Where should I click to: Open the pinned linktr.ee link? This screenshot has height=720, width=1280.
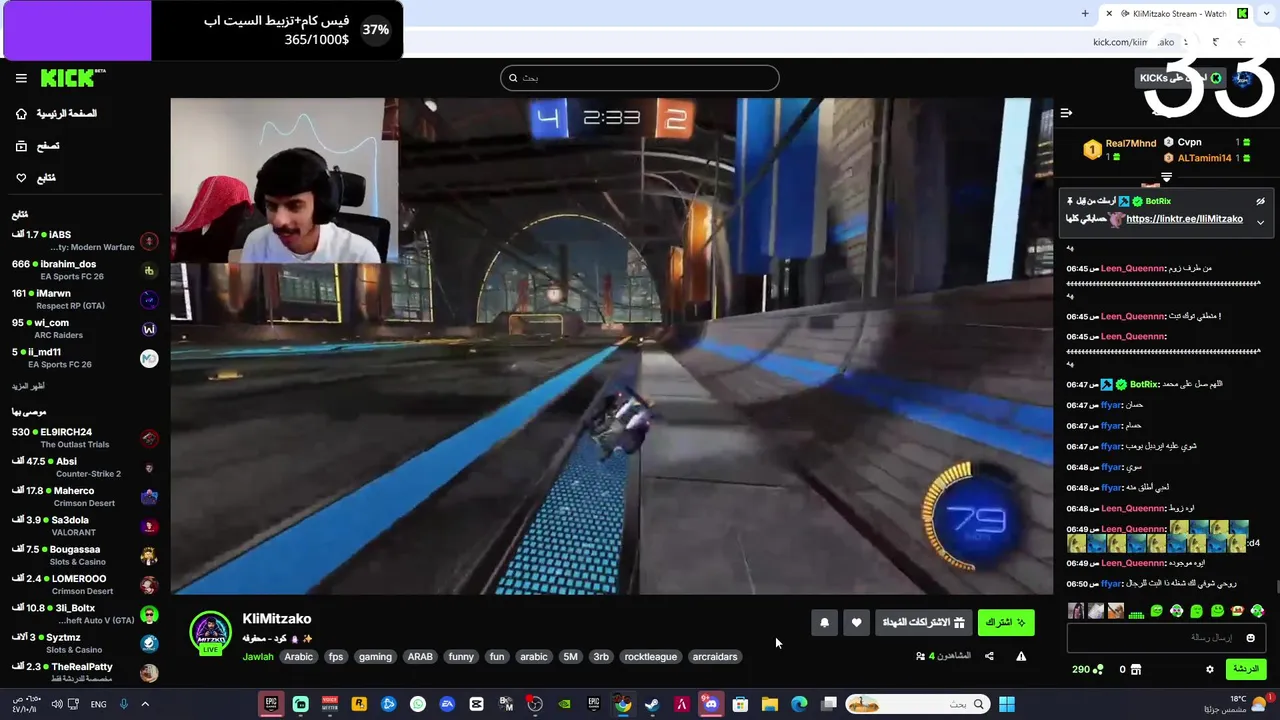[1184, 219]
